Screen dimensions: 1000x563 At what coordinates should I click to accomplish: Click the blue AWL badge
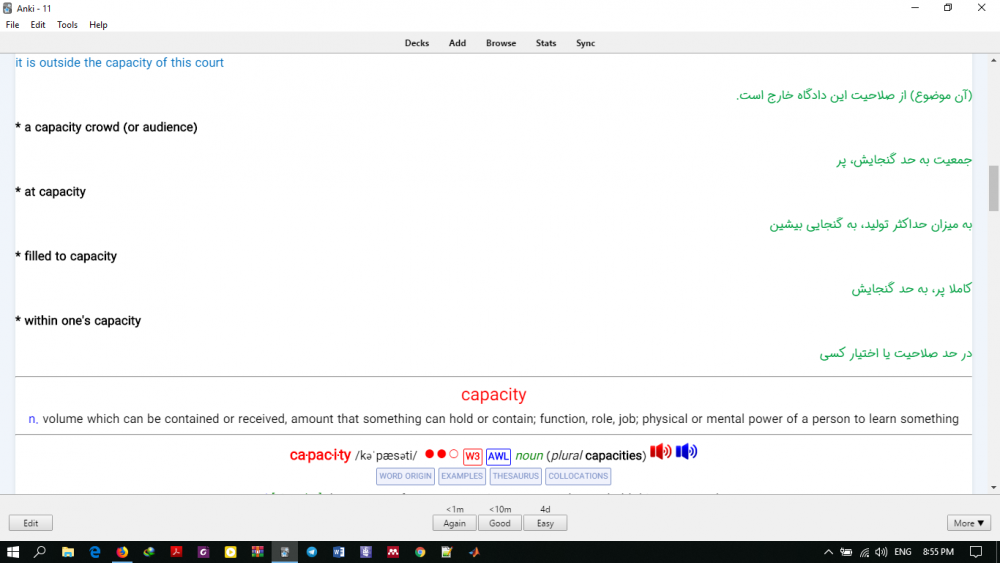pyautogui.click(x=498, y=456)
